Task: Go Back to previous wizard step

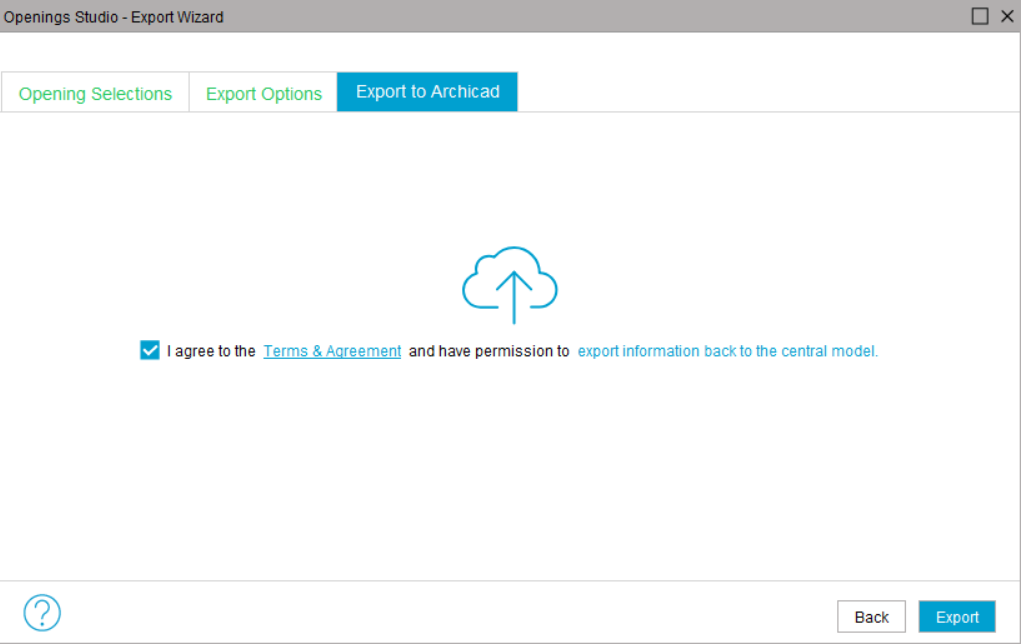Action: [x=871, y=617]
